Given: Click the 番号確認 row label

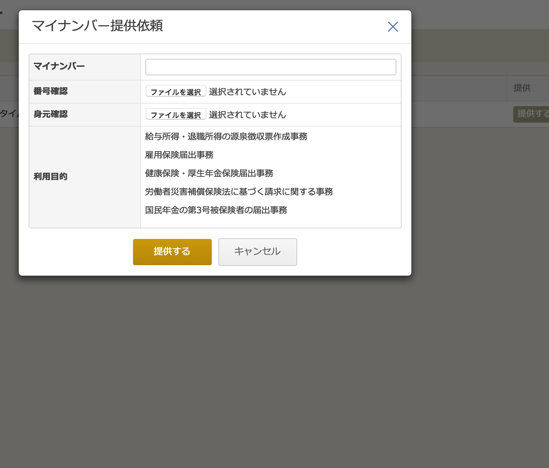Looking at the screenshot, I should 50,91.
